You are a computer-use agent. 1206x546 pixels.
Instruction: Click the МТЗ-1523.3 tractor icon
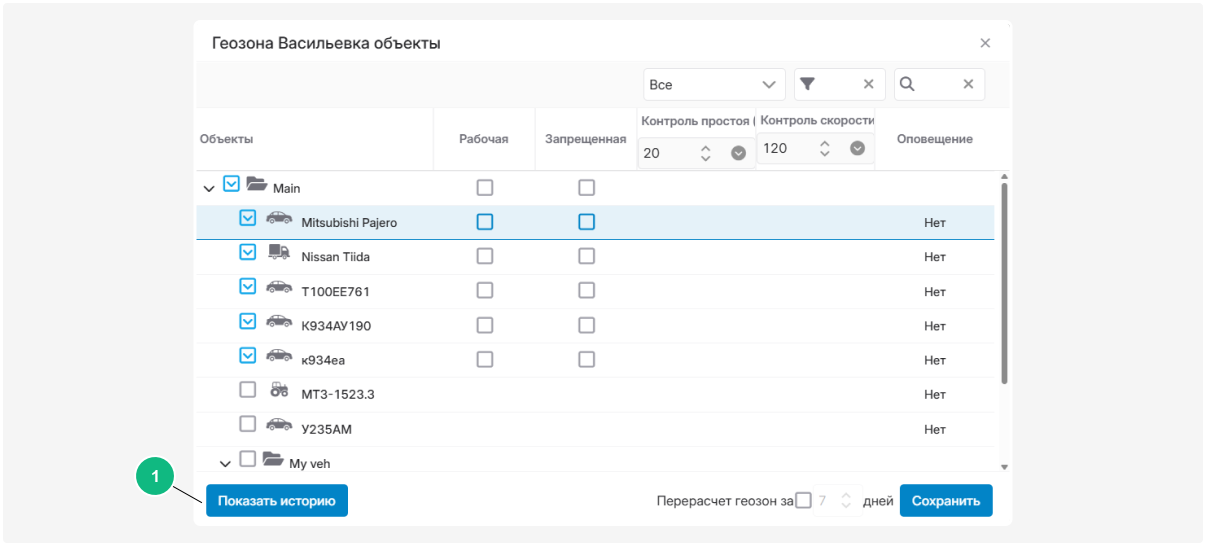point(279,391)
